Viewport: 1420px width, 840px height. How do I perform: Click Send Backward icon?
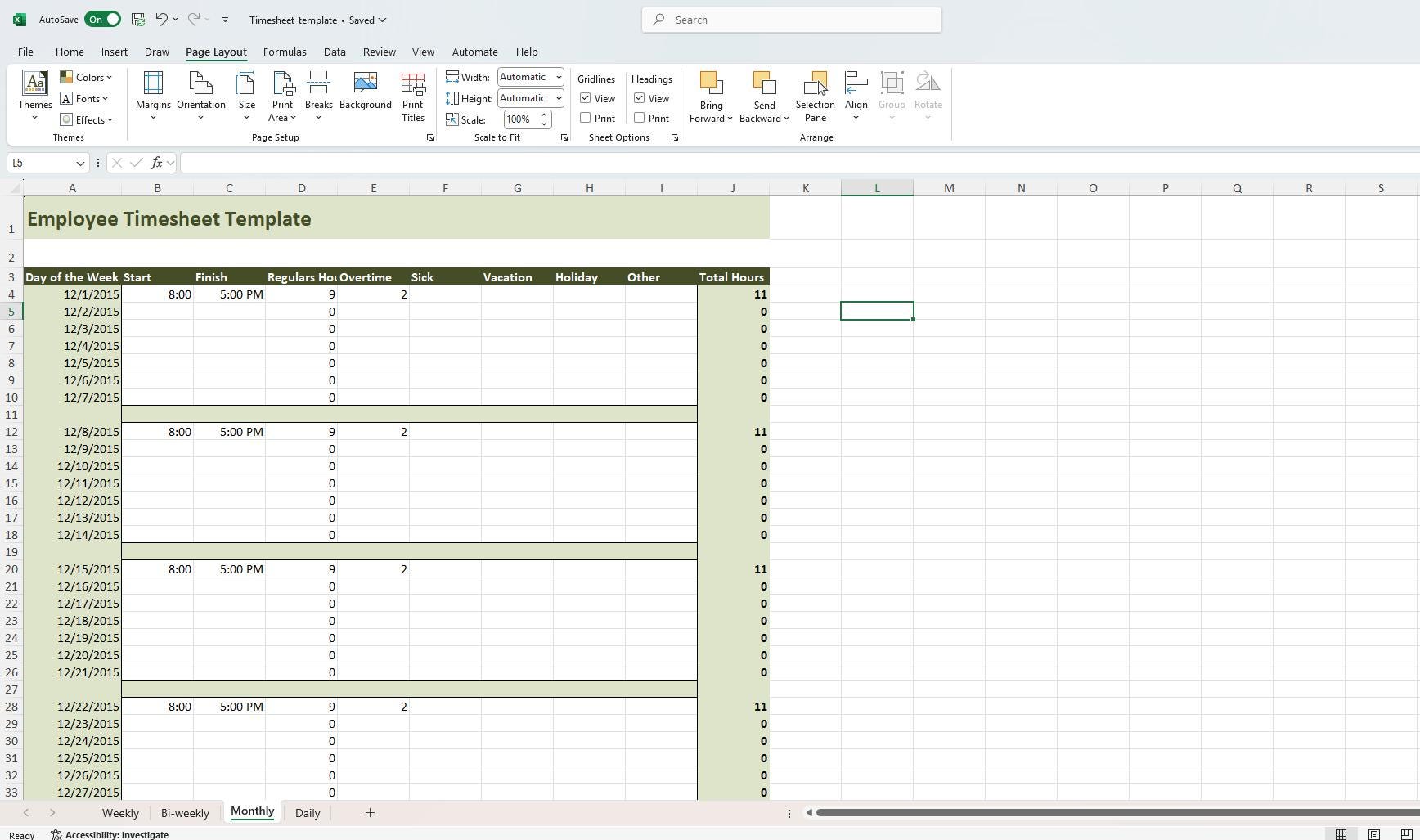[x=764, y=85]
